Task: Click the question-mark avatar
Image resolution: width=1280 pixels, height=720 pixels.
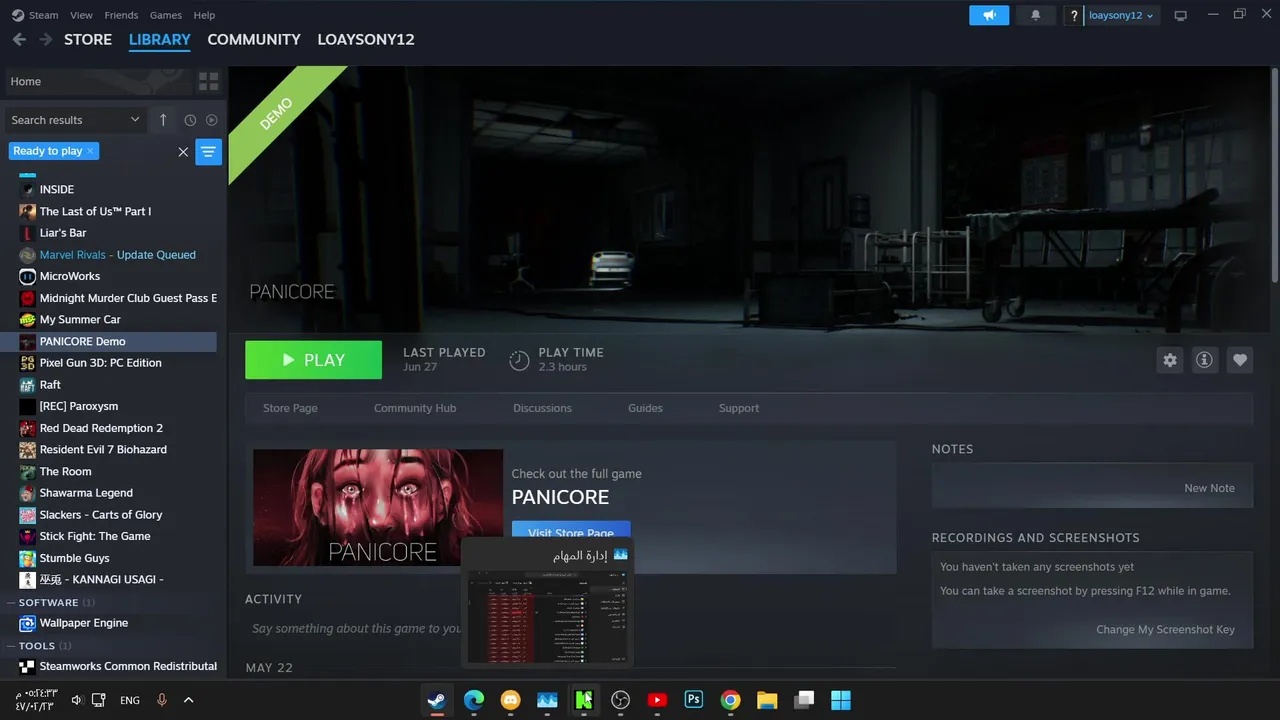Action: (1074, 15)
